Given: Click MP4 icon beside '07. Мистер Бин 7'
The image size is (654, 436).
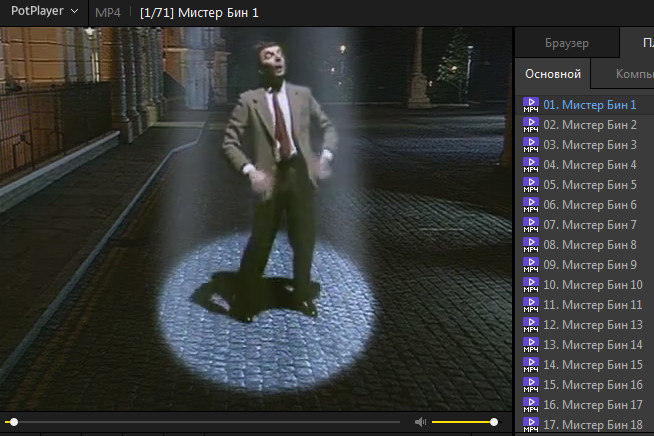Looking at the screenshot, I should tap(531, 225).
